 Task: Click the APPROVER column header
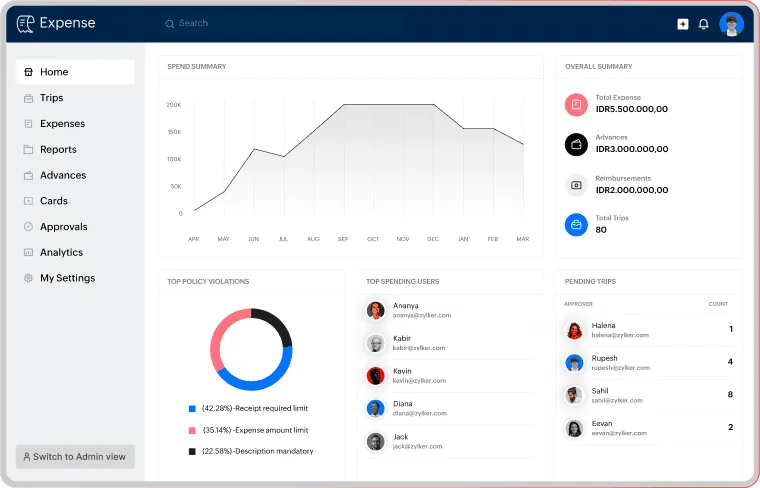point(578,304)
